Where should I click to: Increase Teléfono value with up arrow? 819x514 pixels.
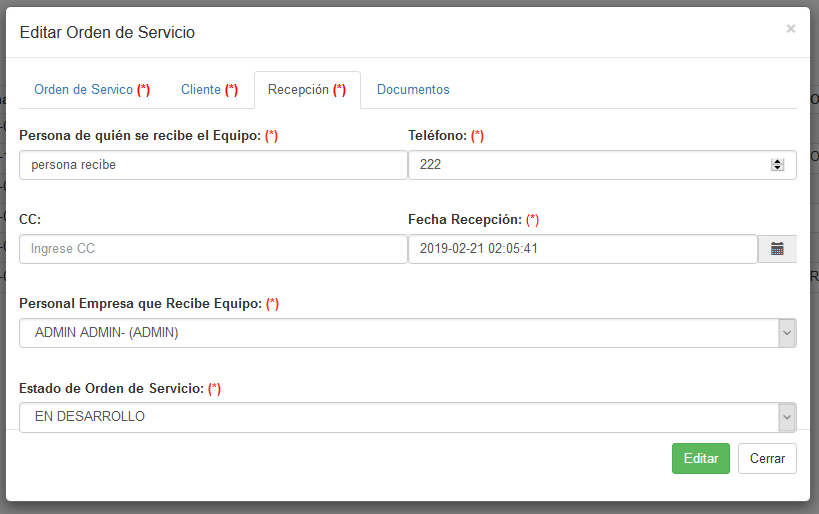click(x=777, y=161)
